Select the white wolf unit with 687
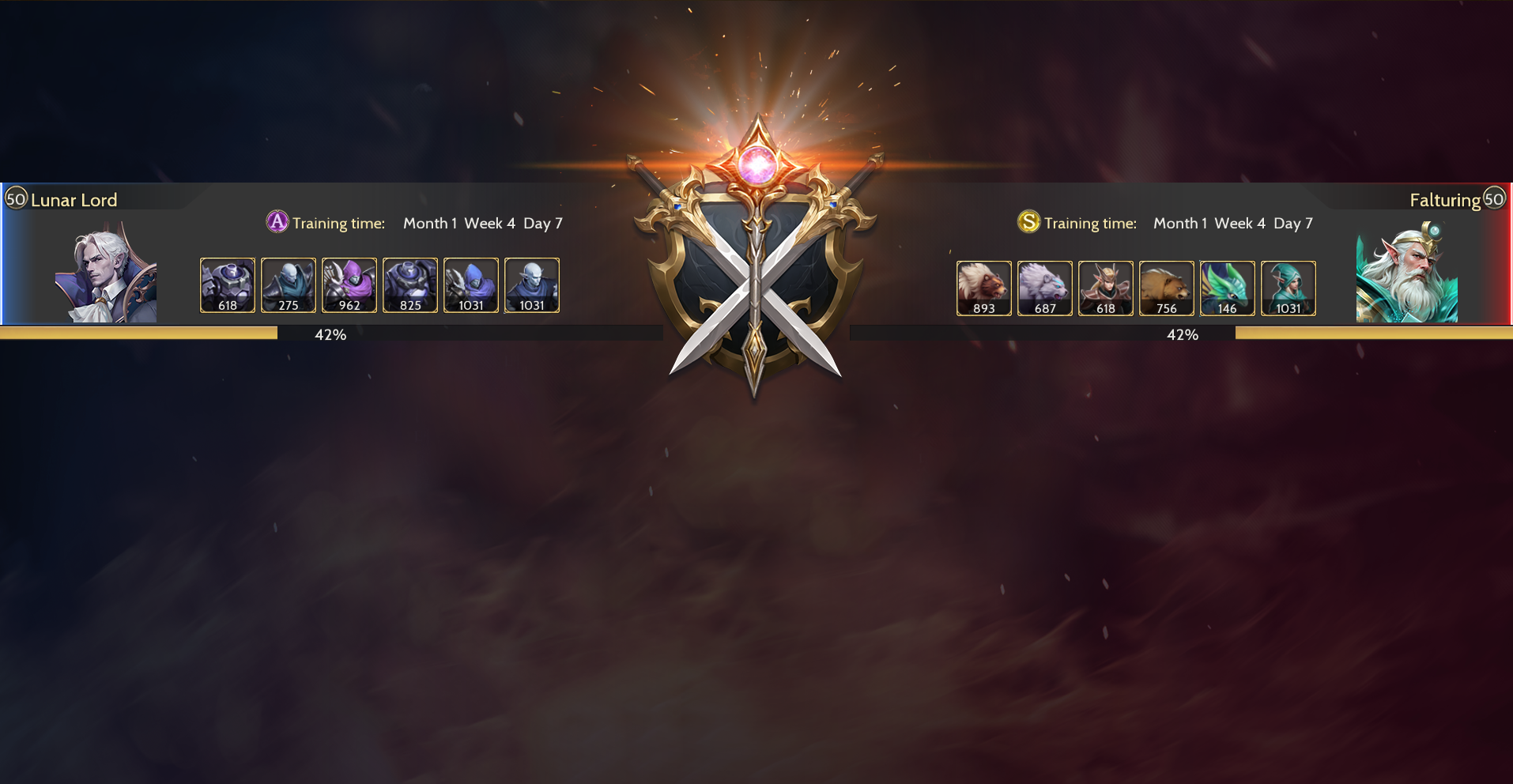 [1045, 288]
